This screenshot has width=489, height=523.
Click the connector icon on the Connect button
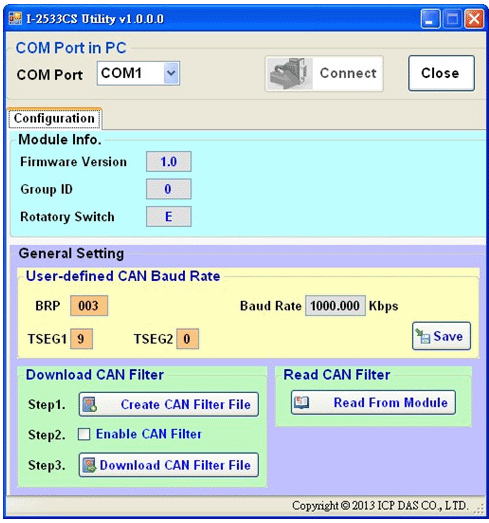[289, 73]
